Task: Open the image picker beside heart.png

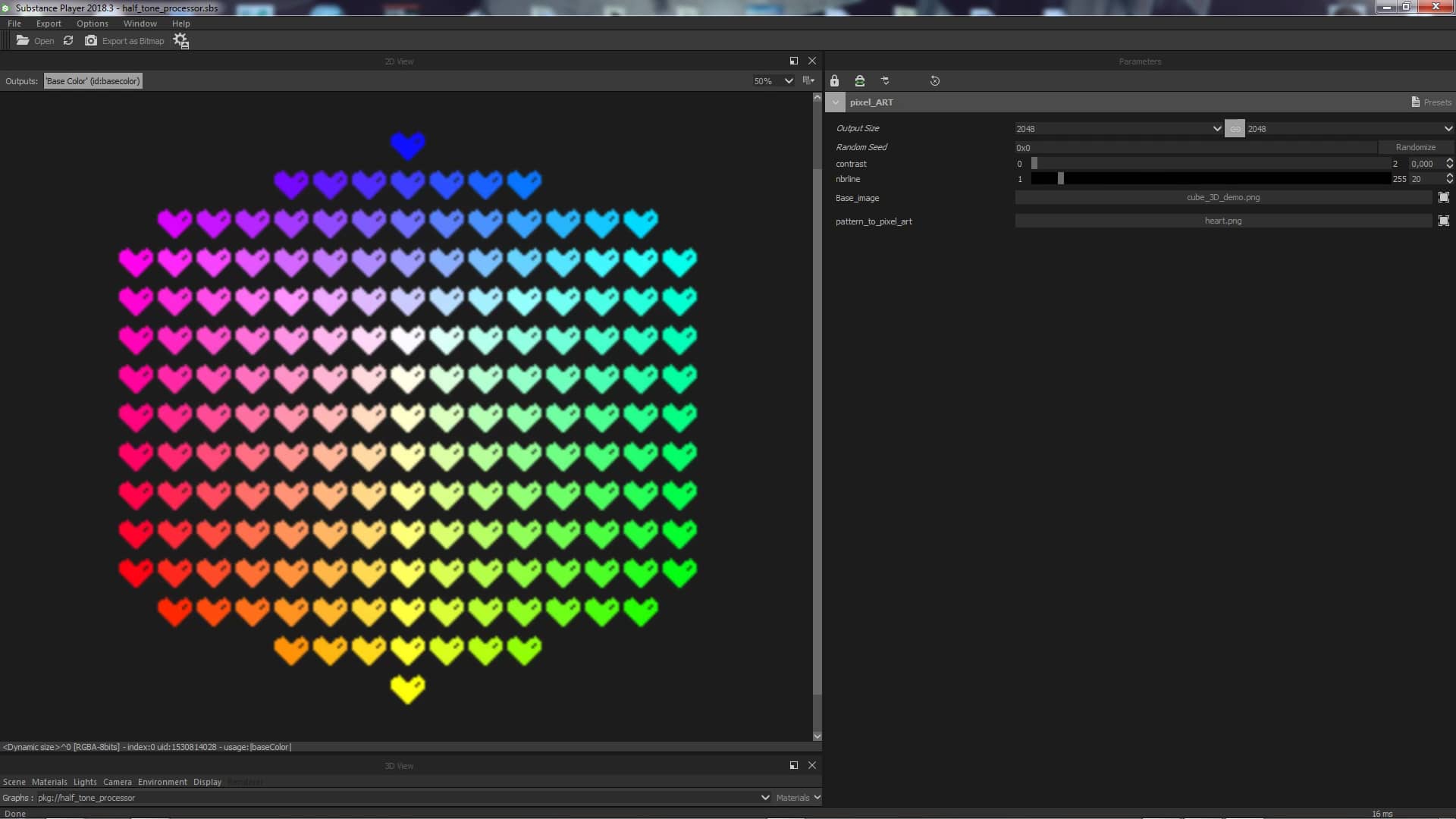Action: coord(1445,221)
